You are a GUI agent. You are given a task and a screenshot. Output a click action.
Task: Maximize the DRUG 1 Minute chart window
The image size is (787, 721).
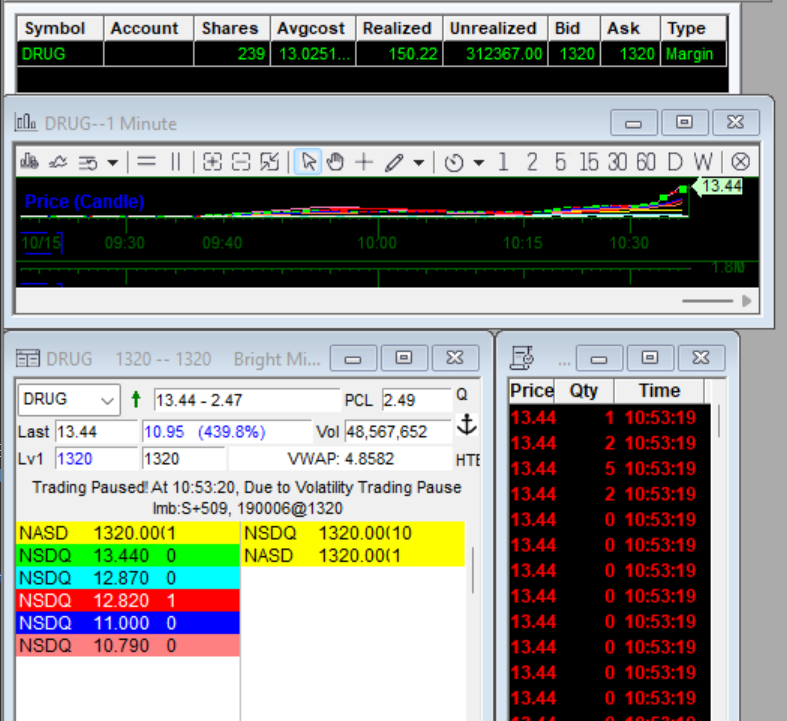685,122
